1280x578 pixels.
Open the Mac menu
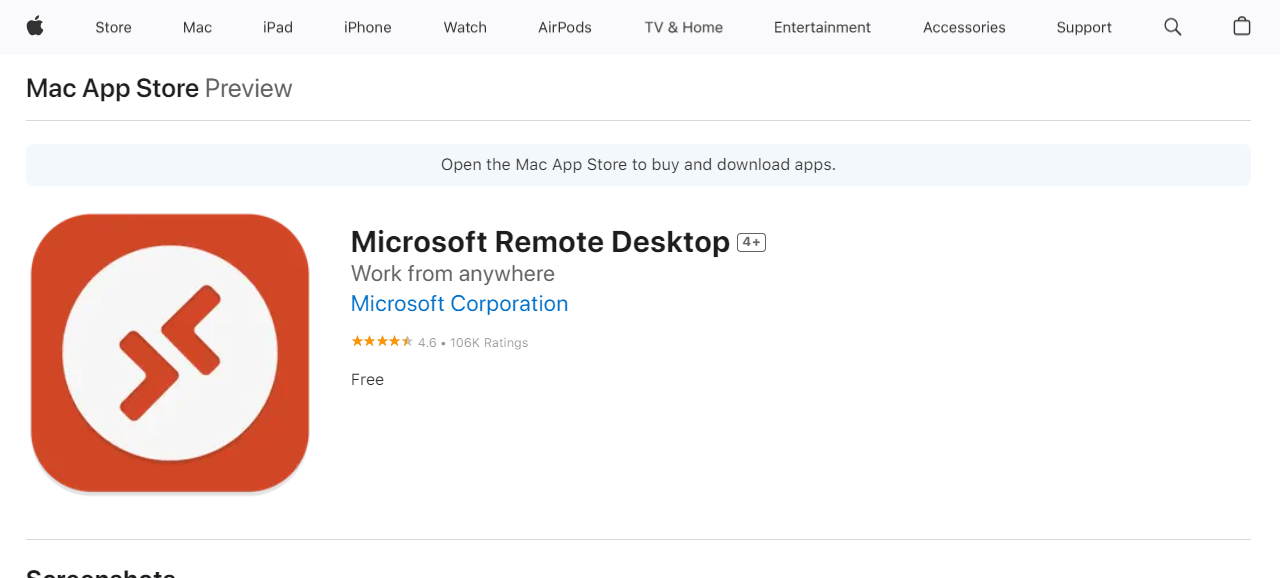click(x=197, y=27)
